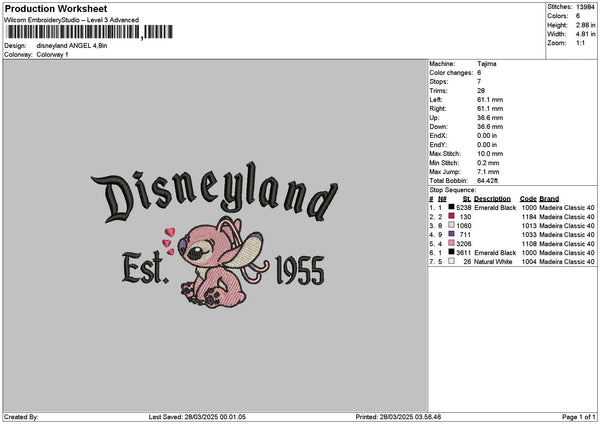Click 'Emerald Black' in stop sequence row 1

495,208
